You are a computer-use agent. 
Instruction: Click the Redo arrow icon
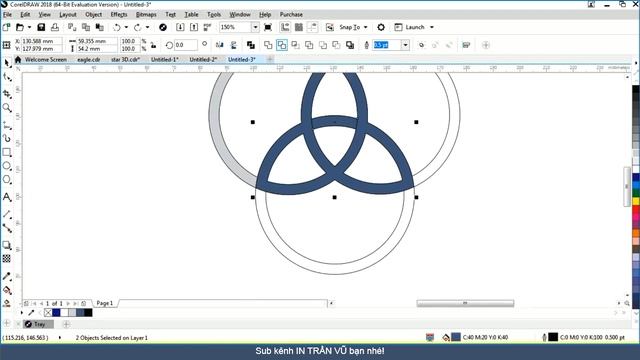(138, 27)
